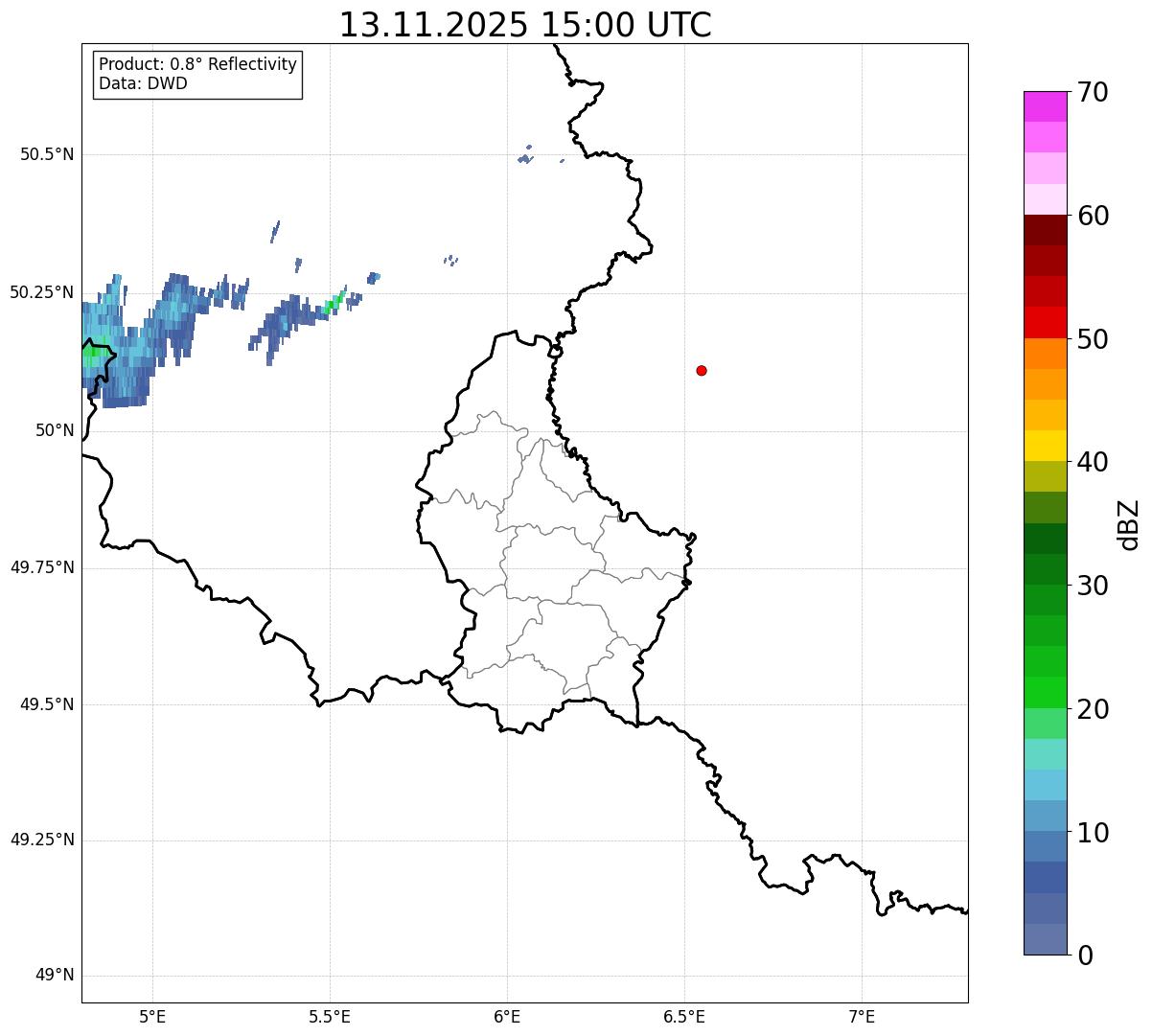Click the 6°E longitude label
This screenshot has height=1036, width=1152.
(x=507, y=1016)
